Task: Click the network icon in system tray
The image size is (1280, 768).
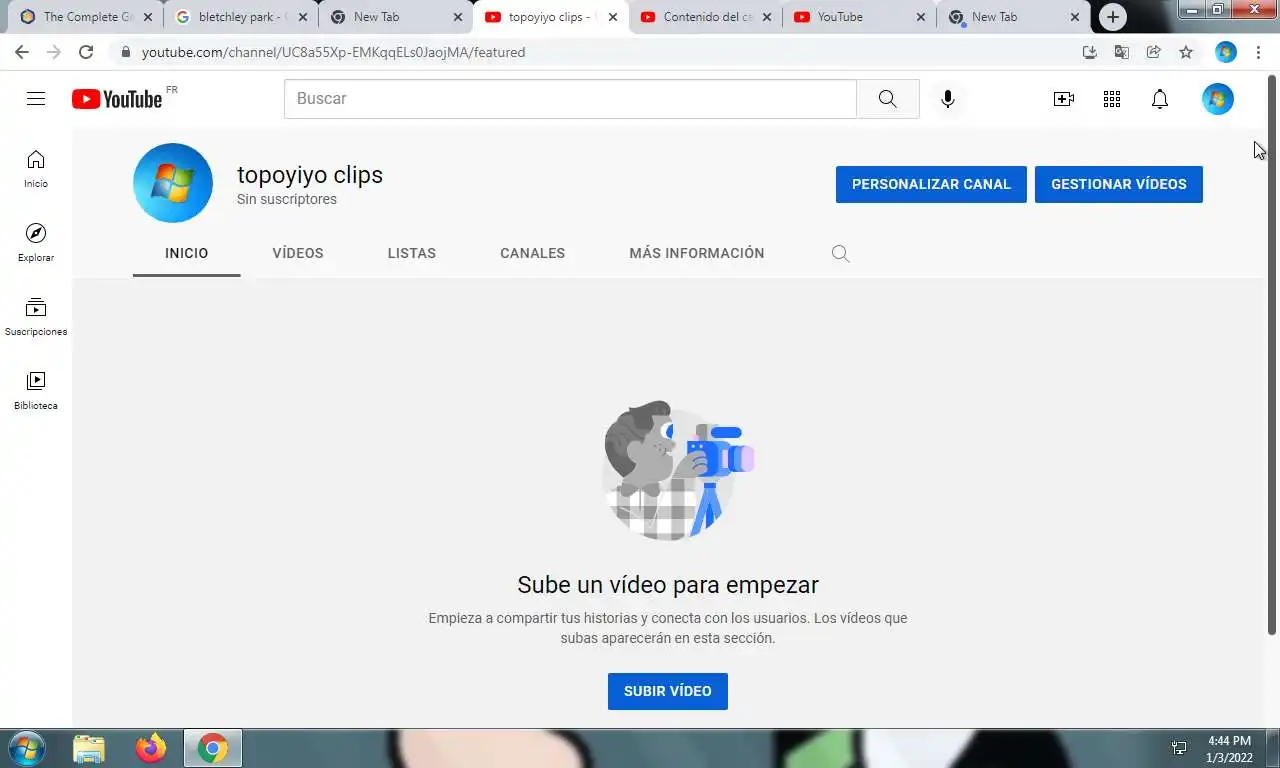Action: tap(1179, 748)
